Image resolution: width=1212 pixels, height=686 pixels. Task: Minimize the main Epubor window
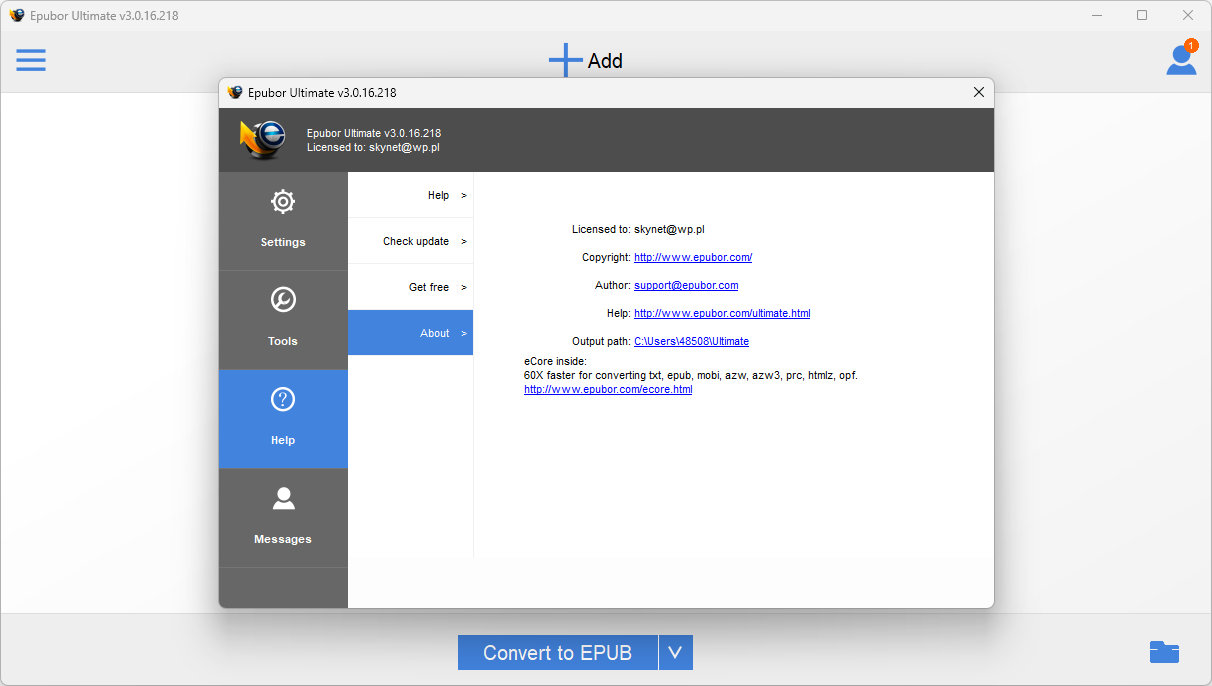coord(1096,15)
